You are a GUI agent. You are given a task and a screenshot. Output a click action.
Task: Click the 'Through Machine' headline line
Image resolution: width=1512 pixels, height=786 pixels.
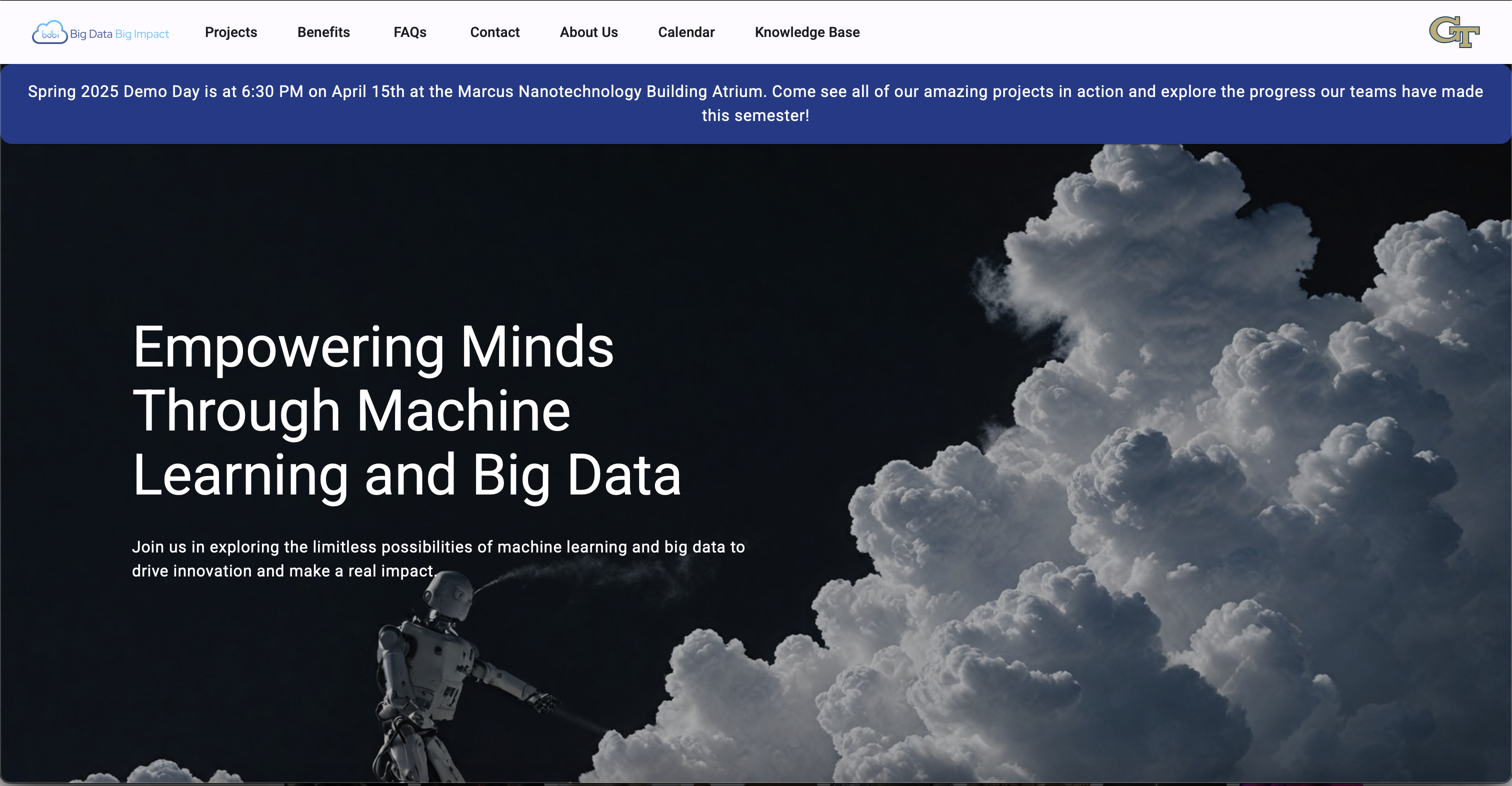point(351,411)
